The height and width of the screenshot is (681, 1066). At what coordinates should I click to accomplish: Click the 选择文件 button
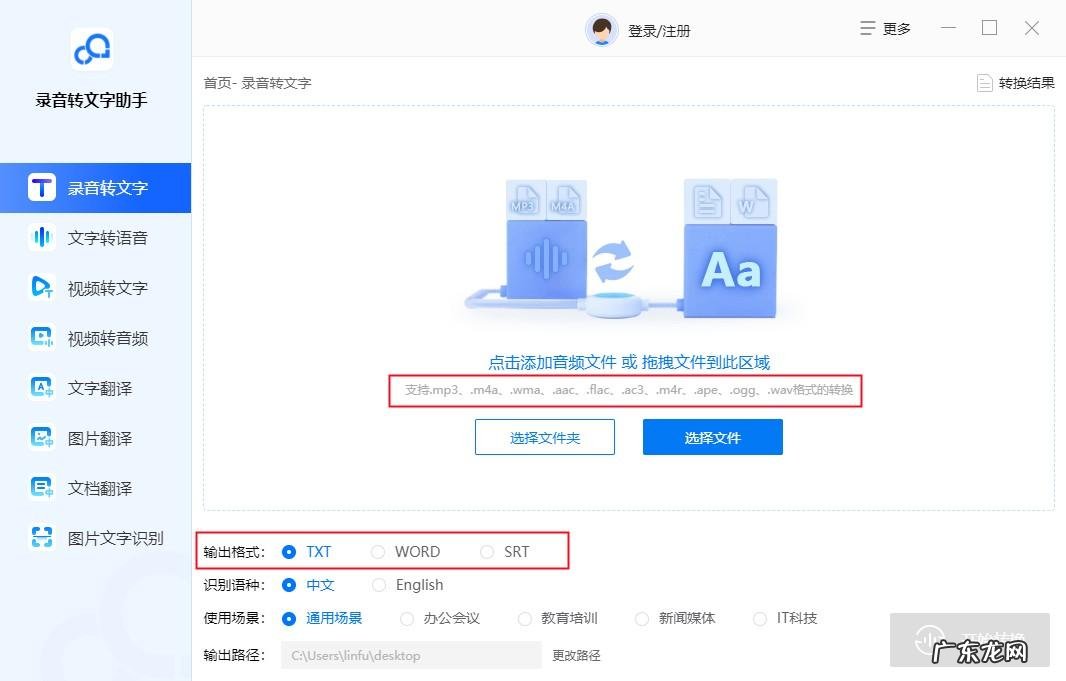coord(712,437)
